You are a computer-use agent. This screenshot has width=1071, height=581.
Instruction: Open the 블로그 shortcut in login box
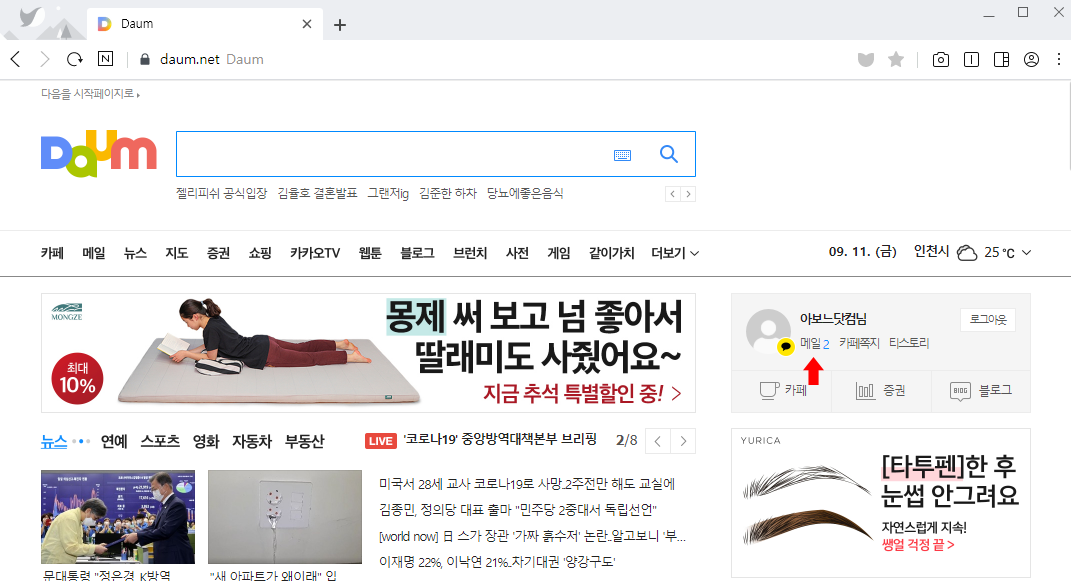point(980,391)
